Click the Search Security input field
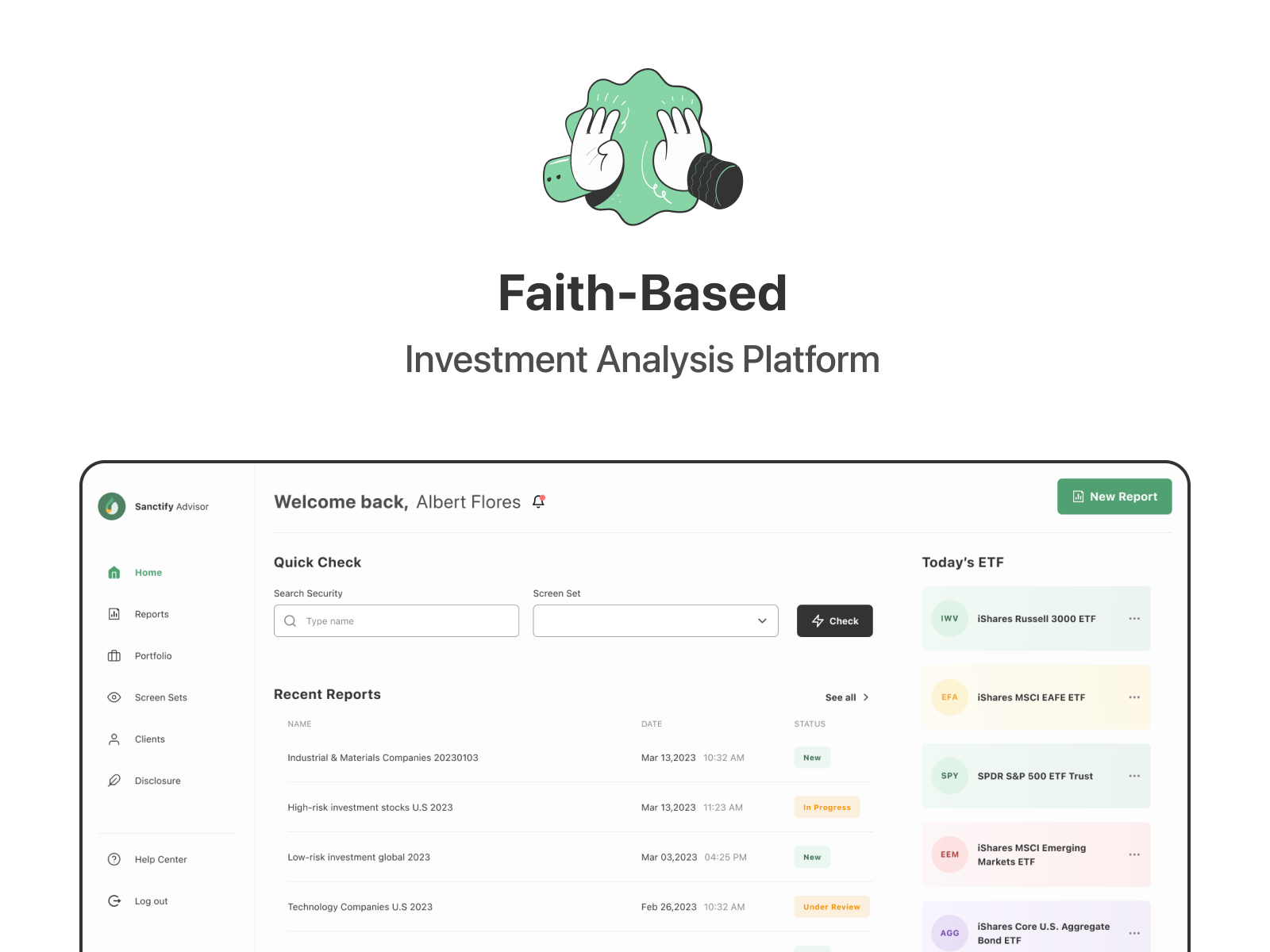This screenshot has height=952, width=1270. pyautogui.click(x=396, y=620)
